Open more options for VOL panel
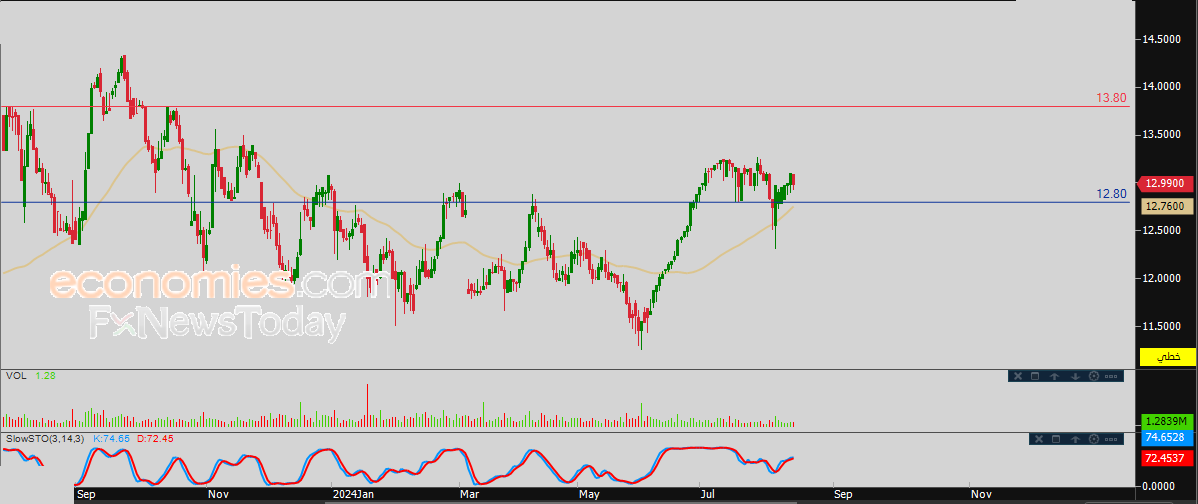This screenshot has height=504, width=1198. (1111, 376)
